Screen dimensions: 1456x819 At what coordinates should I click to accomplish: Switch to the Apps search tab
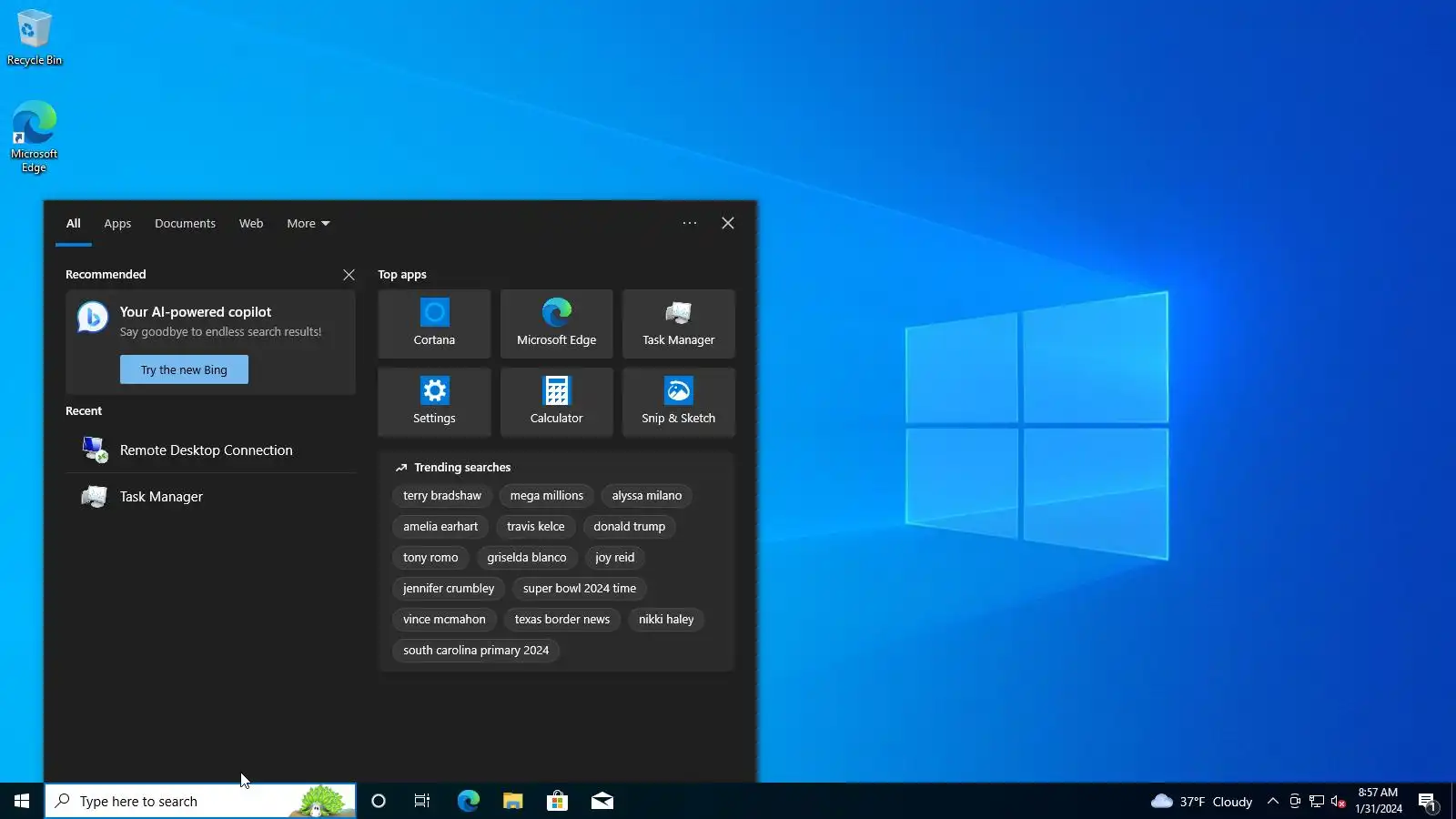coord(117,224)
